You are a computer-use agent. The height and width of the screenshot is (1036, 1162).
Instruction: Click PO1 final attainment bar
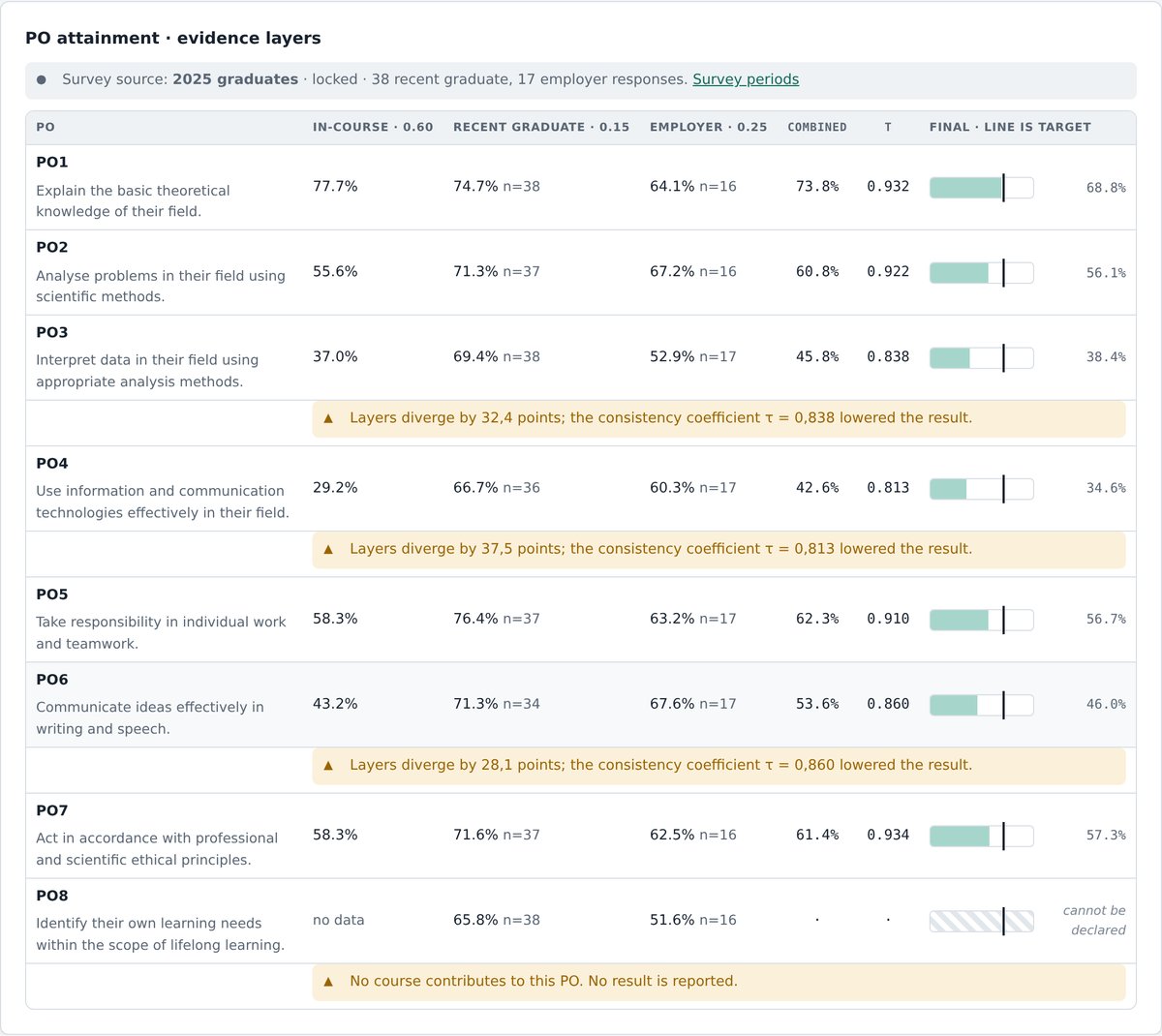coord(982,188)
